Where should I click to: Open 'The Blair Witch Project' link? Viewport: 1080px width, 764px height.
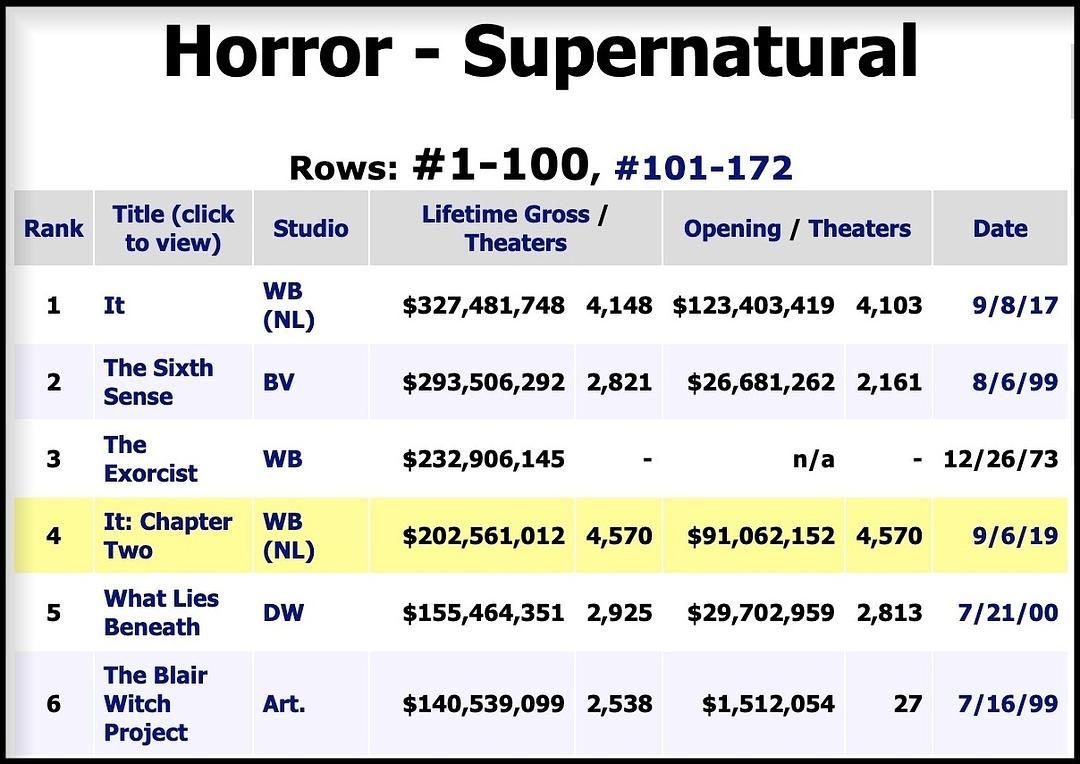coord(155,704)
